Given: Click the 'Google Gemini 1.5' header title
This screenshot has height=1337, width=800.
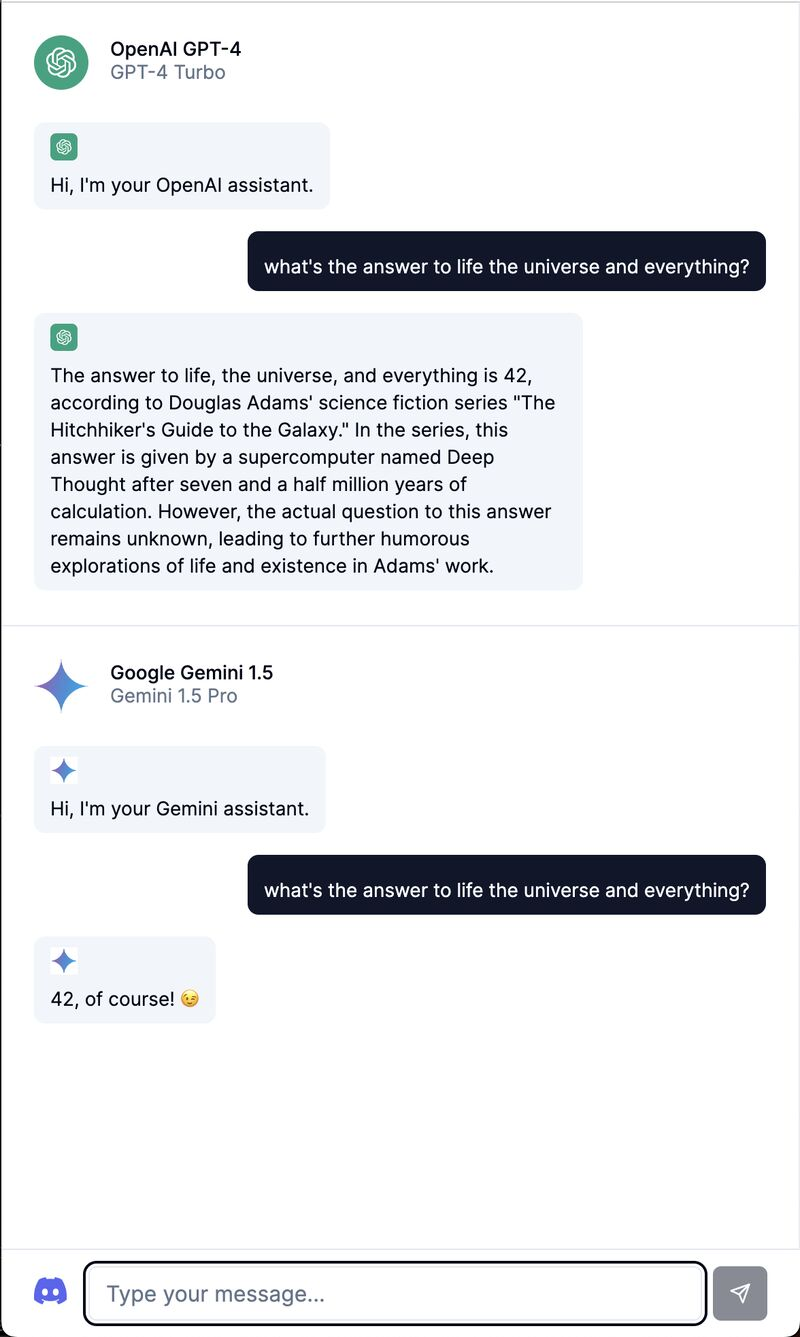Looking at the screenshot, I should [x=192, y=673].
